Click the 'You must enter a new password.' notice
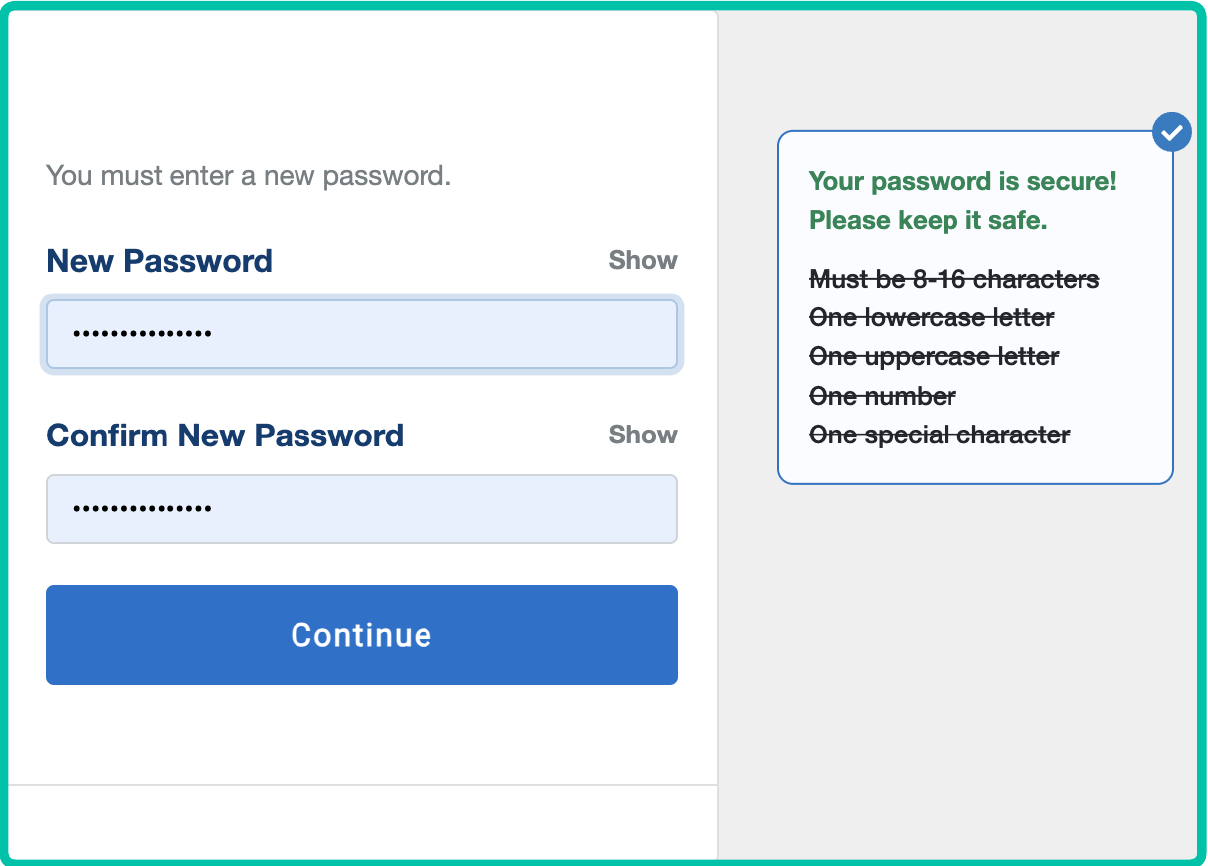 pos(249,176)
